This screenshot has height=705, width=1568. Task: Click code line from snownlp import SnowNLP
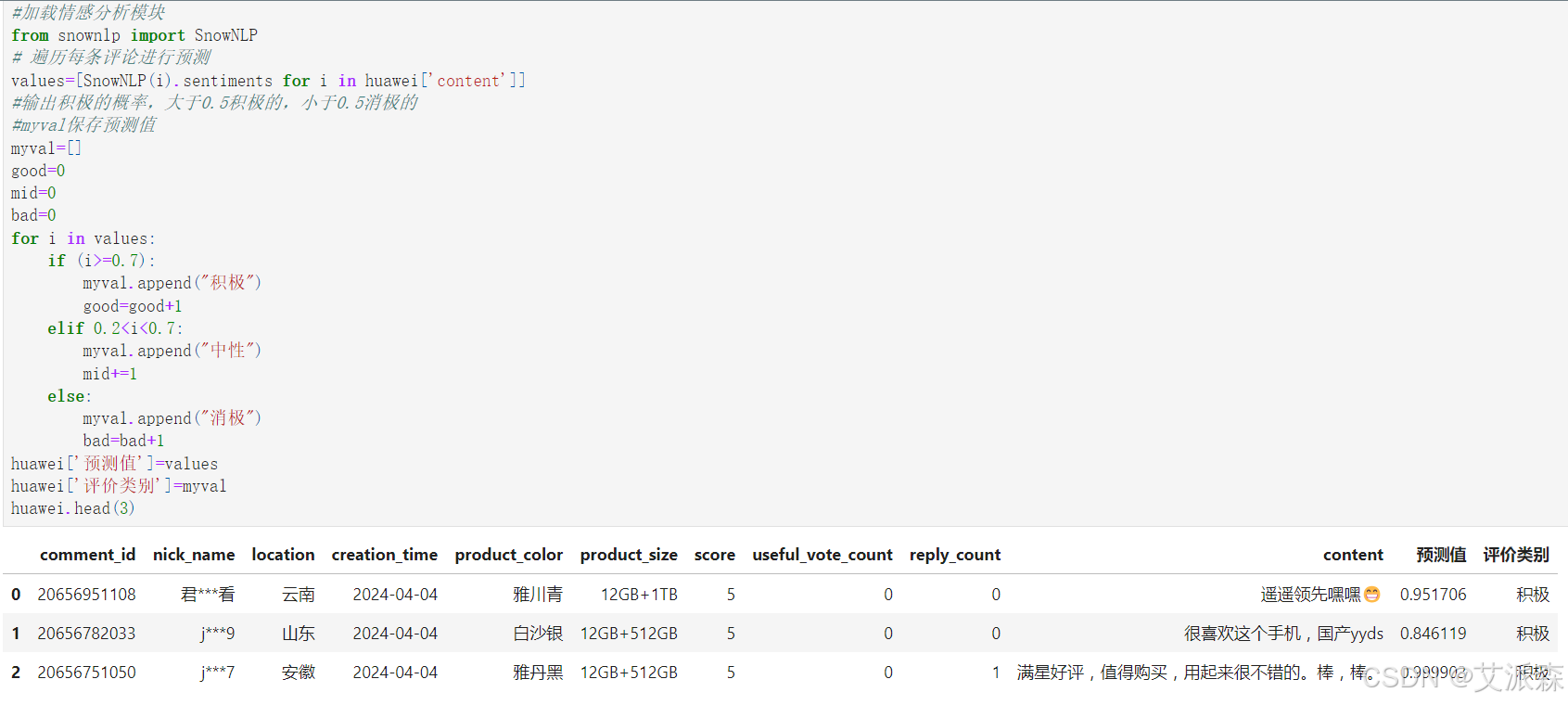(x=134, y=35)
